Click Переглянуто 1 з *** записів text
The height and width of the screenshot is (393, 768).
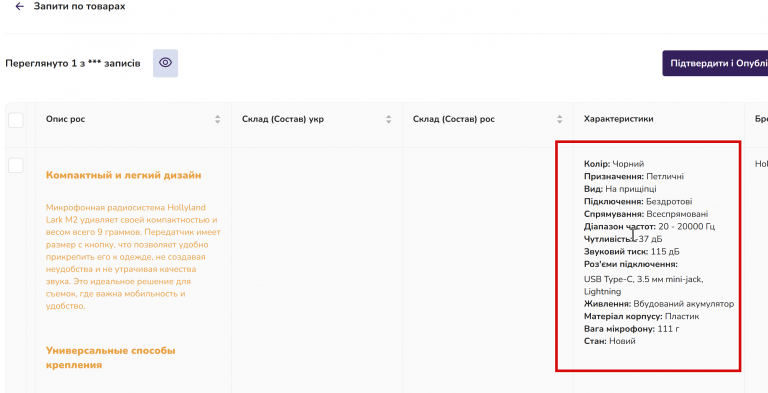[72, 63]
